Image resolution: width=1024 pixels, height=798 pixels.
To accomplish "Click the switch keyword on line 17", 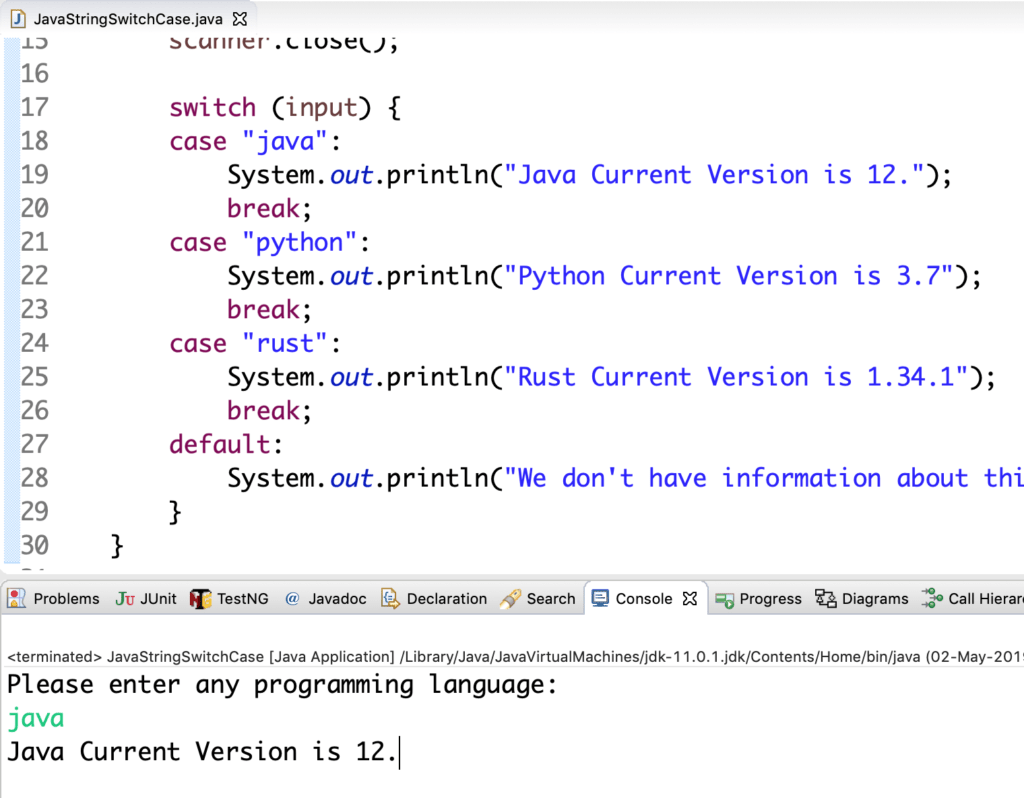I will (x=212, y=107).
